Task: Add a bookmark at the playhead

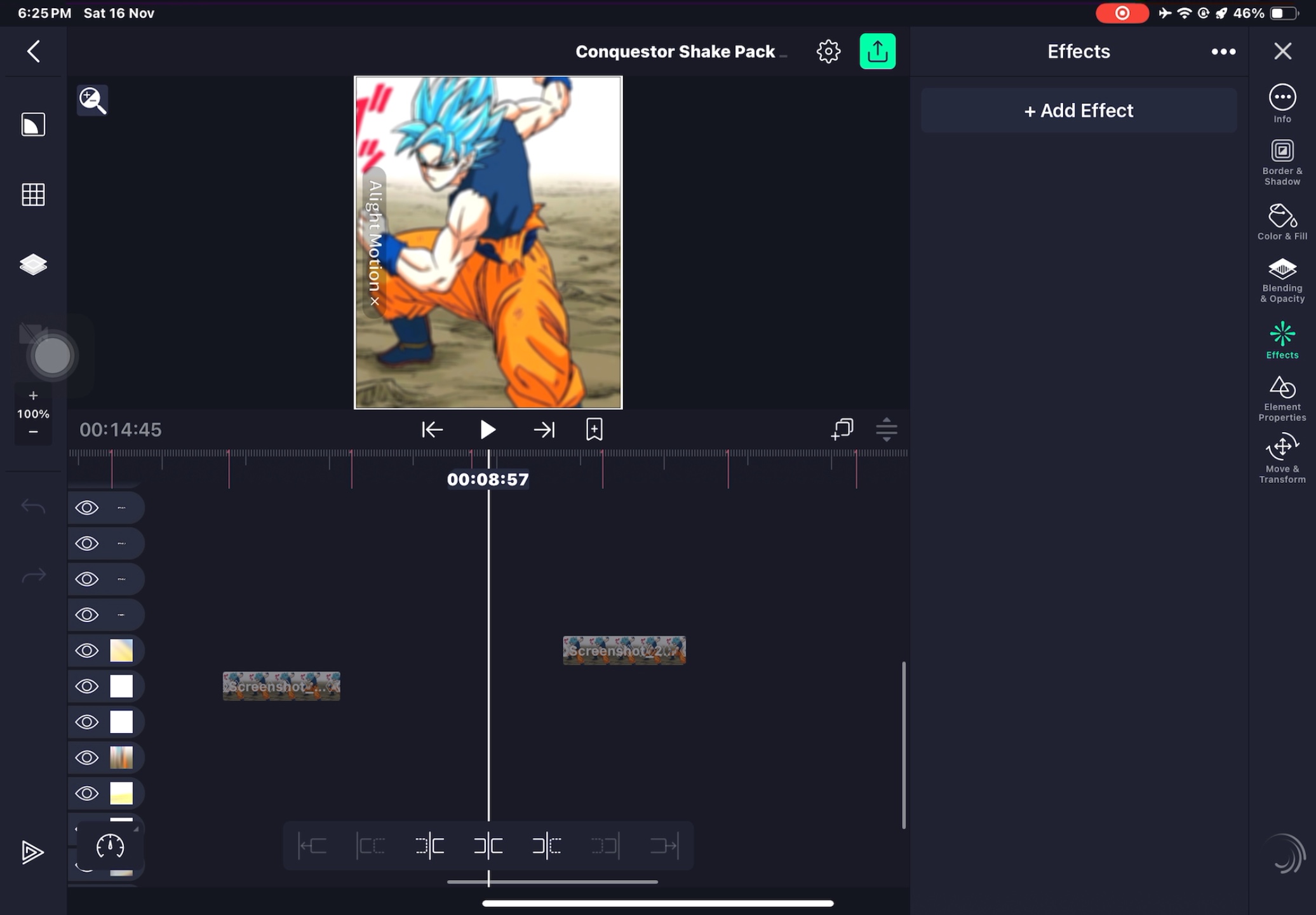Action: [x=594, y=430]
